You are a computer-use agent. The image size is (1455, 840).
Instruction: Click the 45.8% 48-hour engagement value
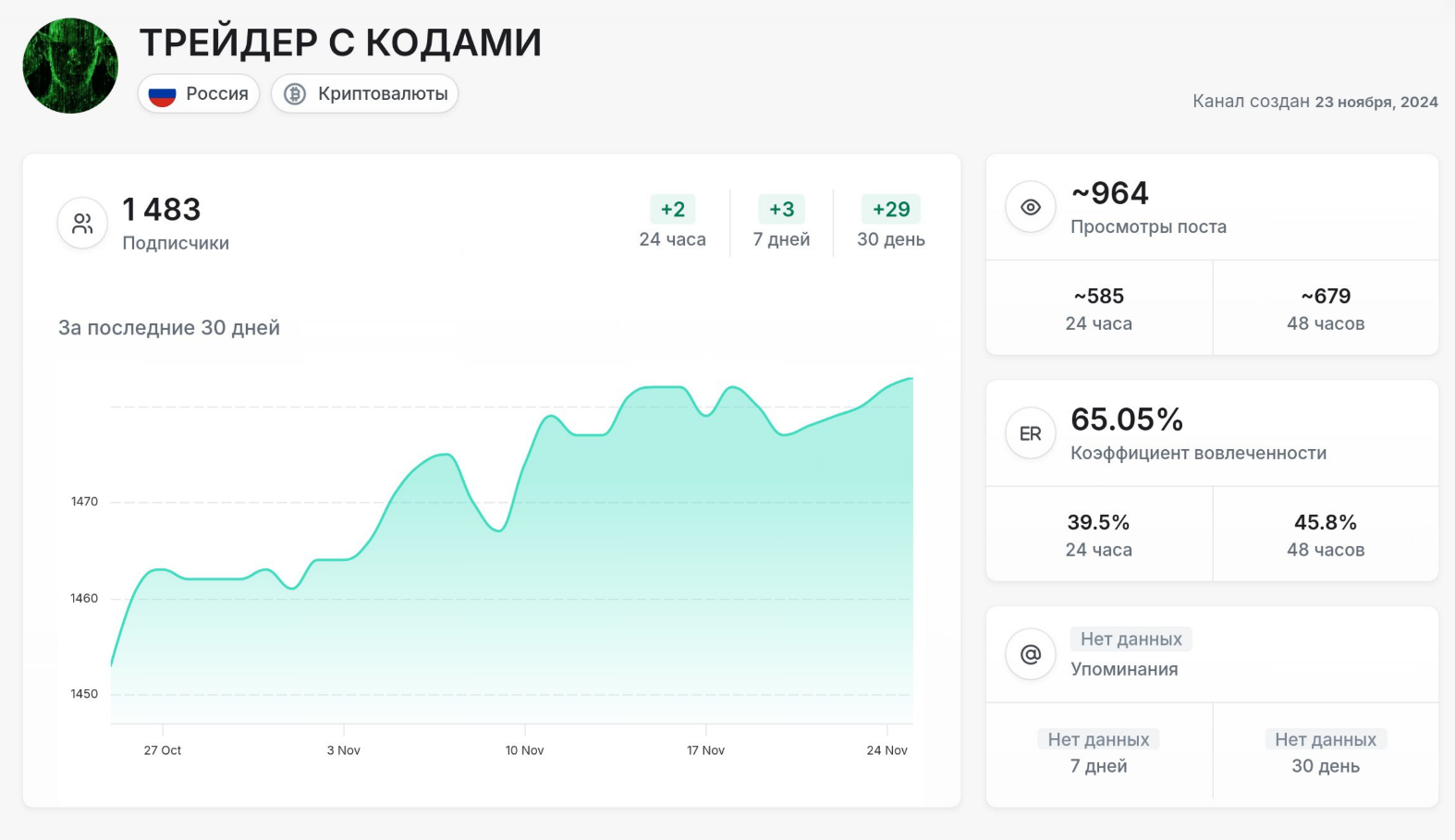[x=1326, y=523]
